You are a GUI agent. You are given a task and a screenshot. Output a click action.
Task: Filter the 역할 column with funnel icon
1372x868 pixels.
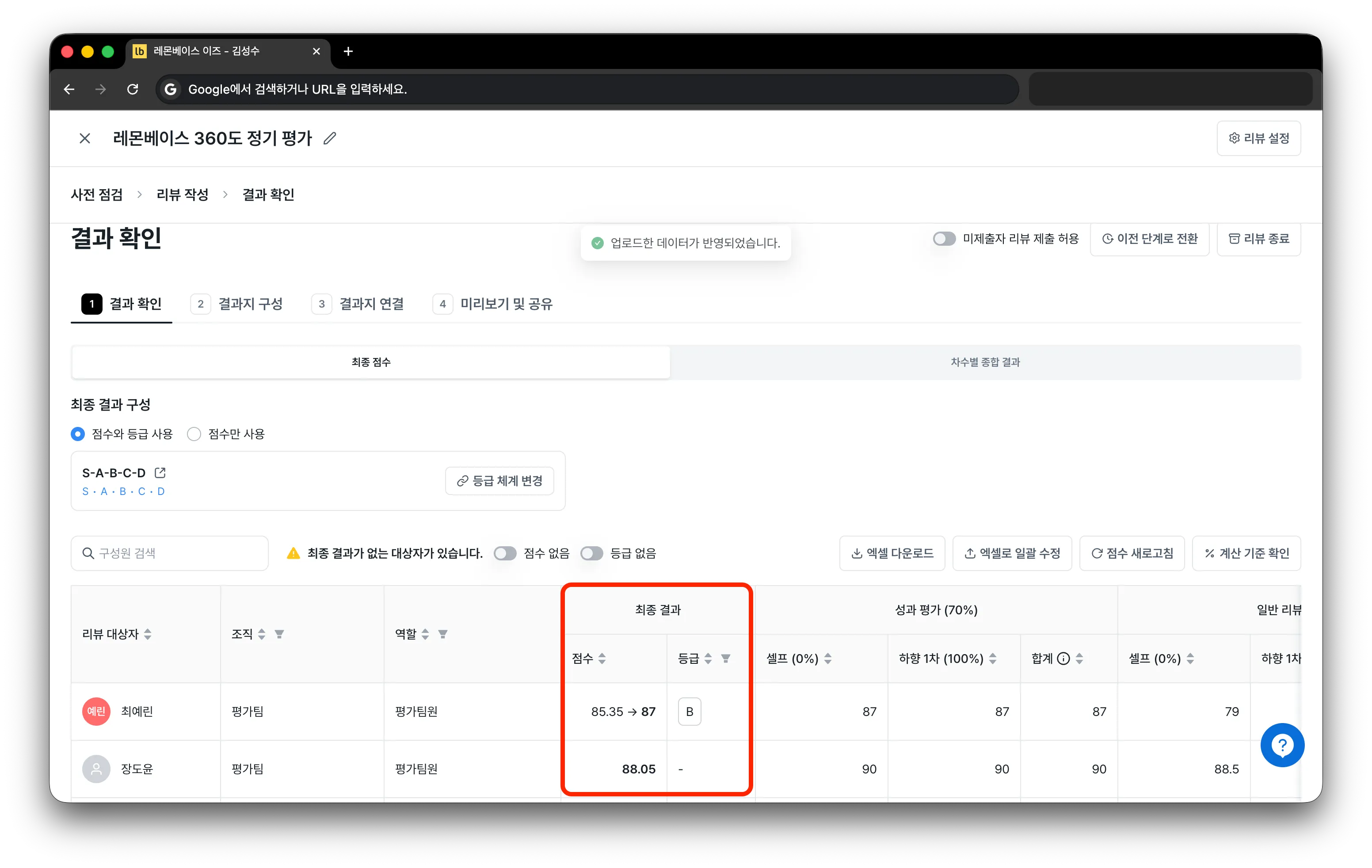[x=443, y=634]
